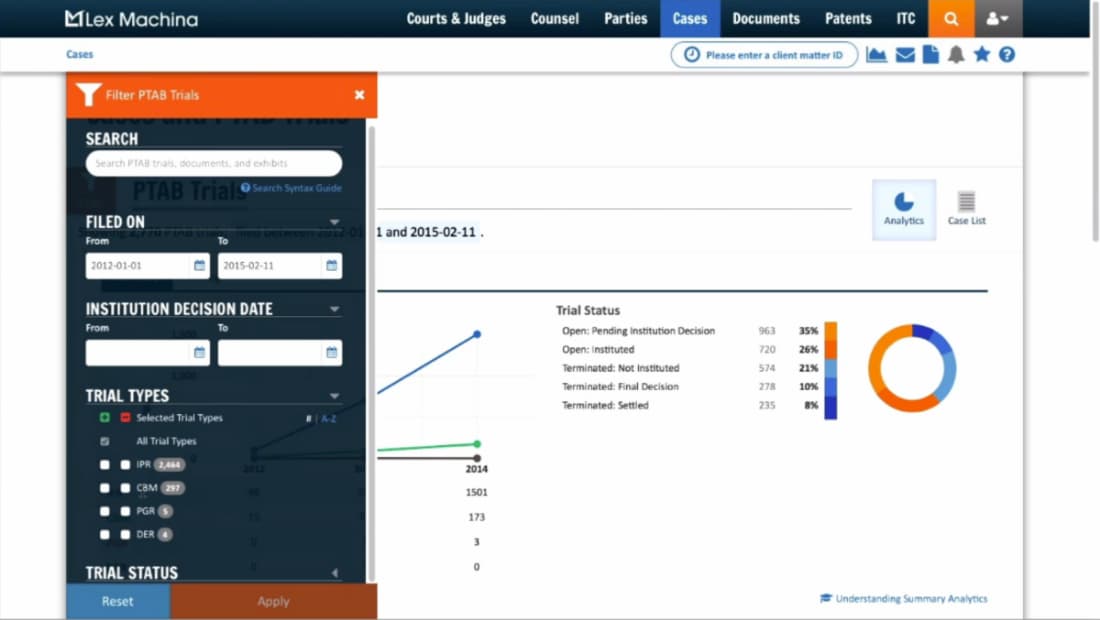This screenshot has width=1100, height=620.
Task: Focus the PTAB trials search field
Action: [x=213, y=163]
